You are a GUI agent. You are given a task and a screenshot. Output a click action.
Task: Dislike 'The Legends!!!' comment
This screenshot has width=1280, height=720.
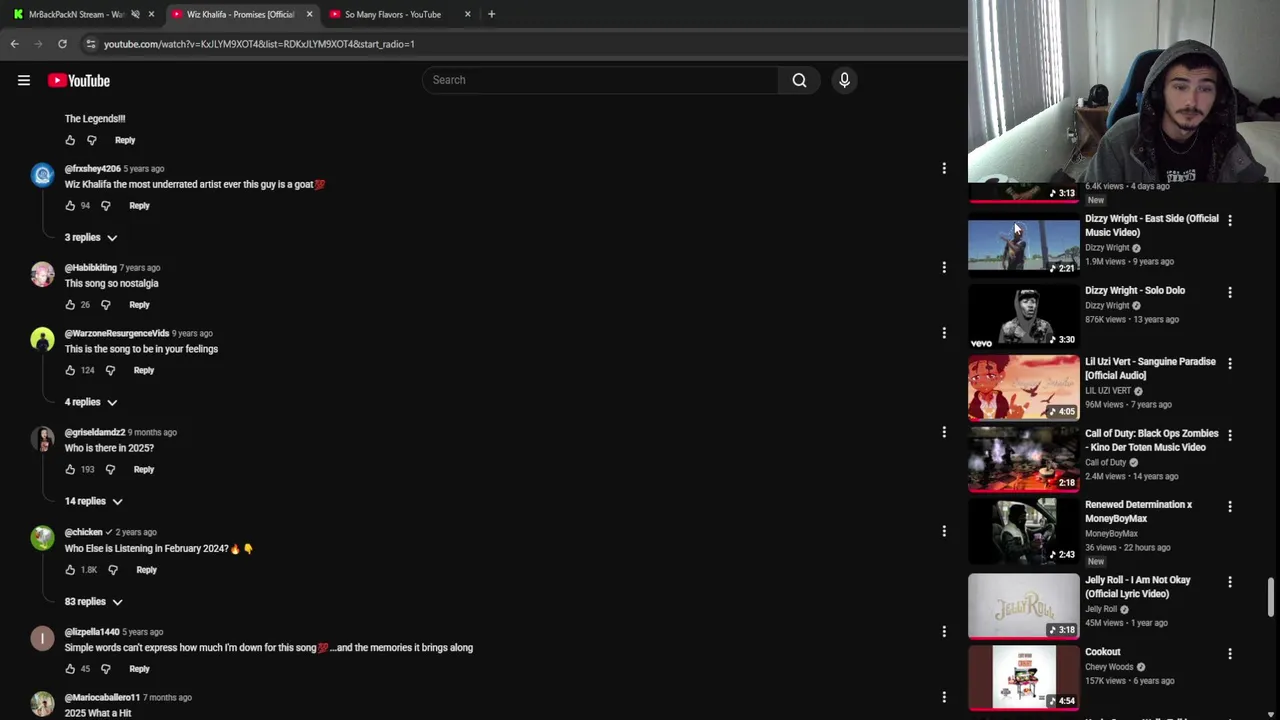[x=91, y=141]
